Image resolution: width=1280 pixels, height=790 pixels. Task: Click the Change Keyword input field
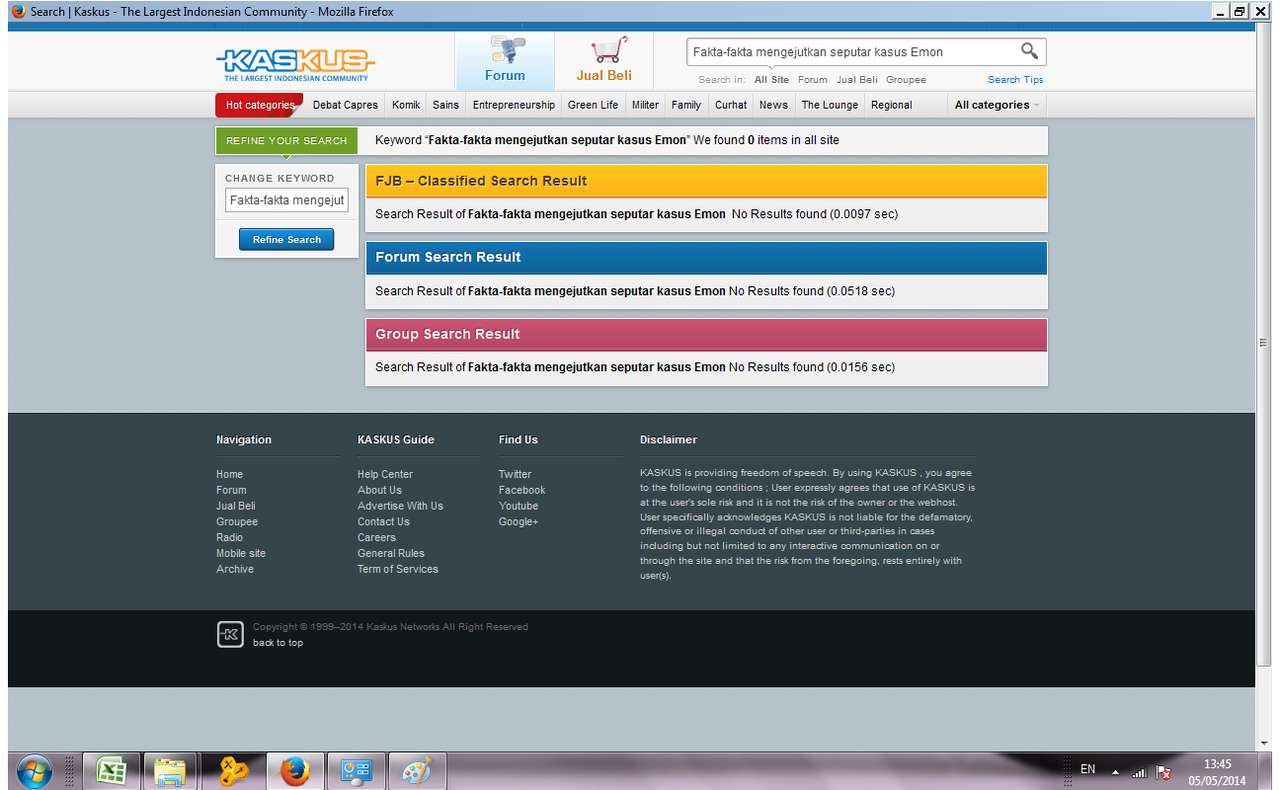coord(286,200)
